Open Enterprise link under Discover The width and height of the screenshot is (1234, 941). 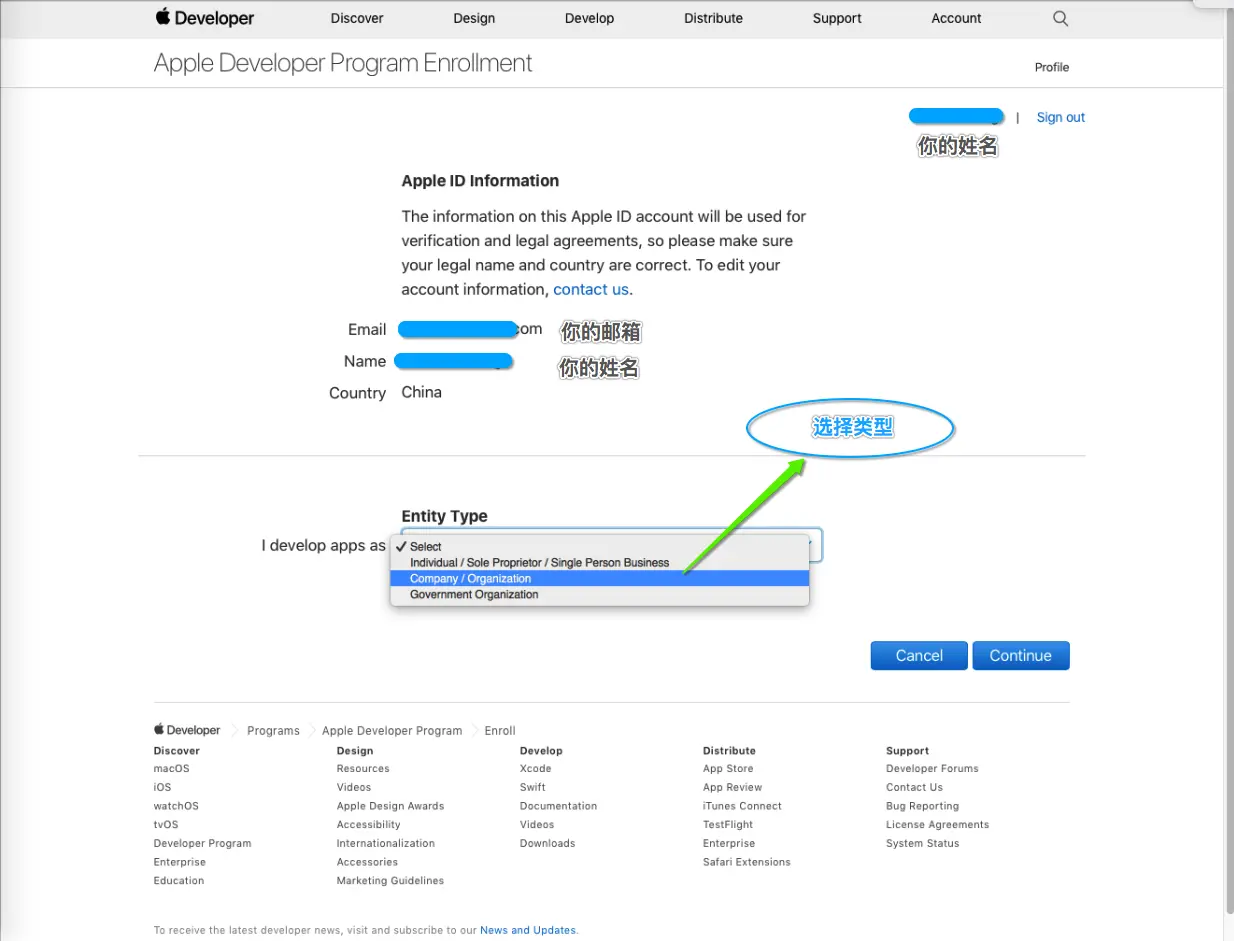coord(179,862)
